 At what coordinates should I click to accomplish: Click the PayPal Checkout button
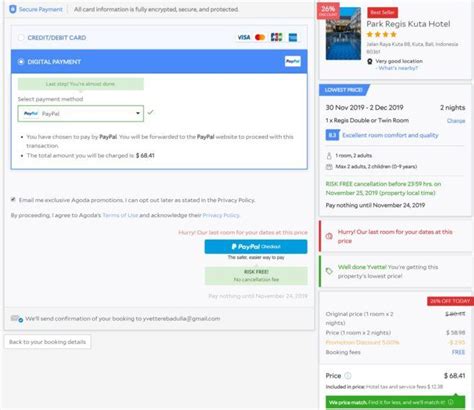[x=256, y=247]
